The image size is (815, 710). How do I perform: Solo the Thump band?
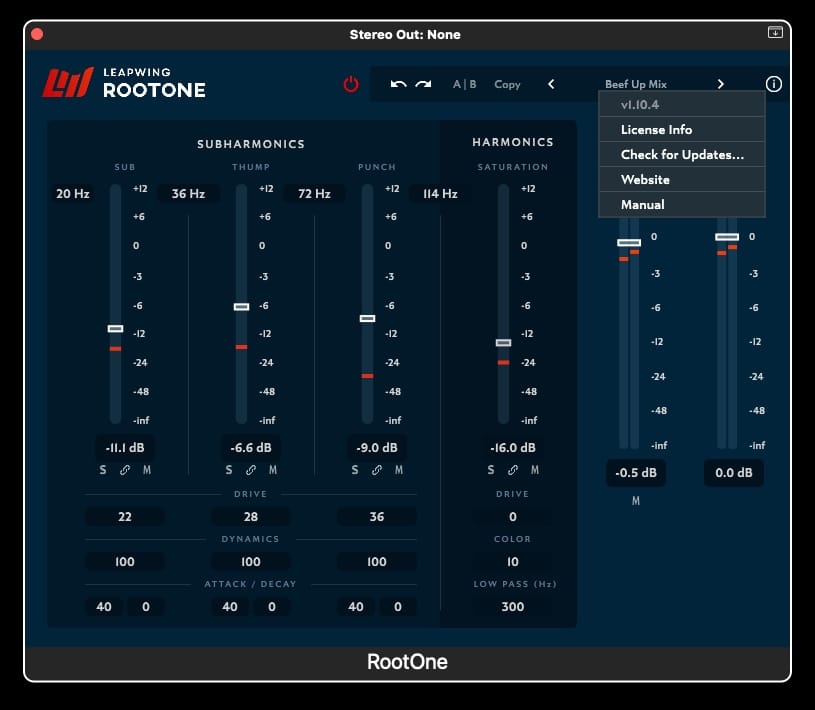pyautogui.click(x=229, y=470)
